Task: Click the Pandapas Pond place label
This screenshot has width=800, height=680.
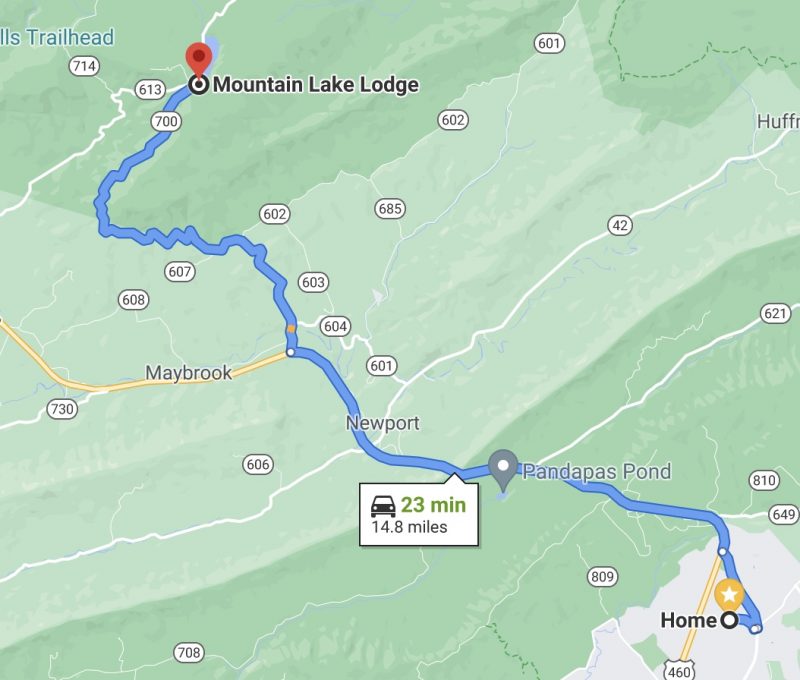Action: tap(597, 471)
